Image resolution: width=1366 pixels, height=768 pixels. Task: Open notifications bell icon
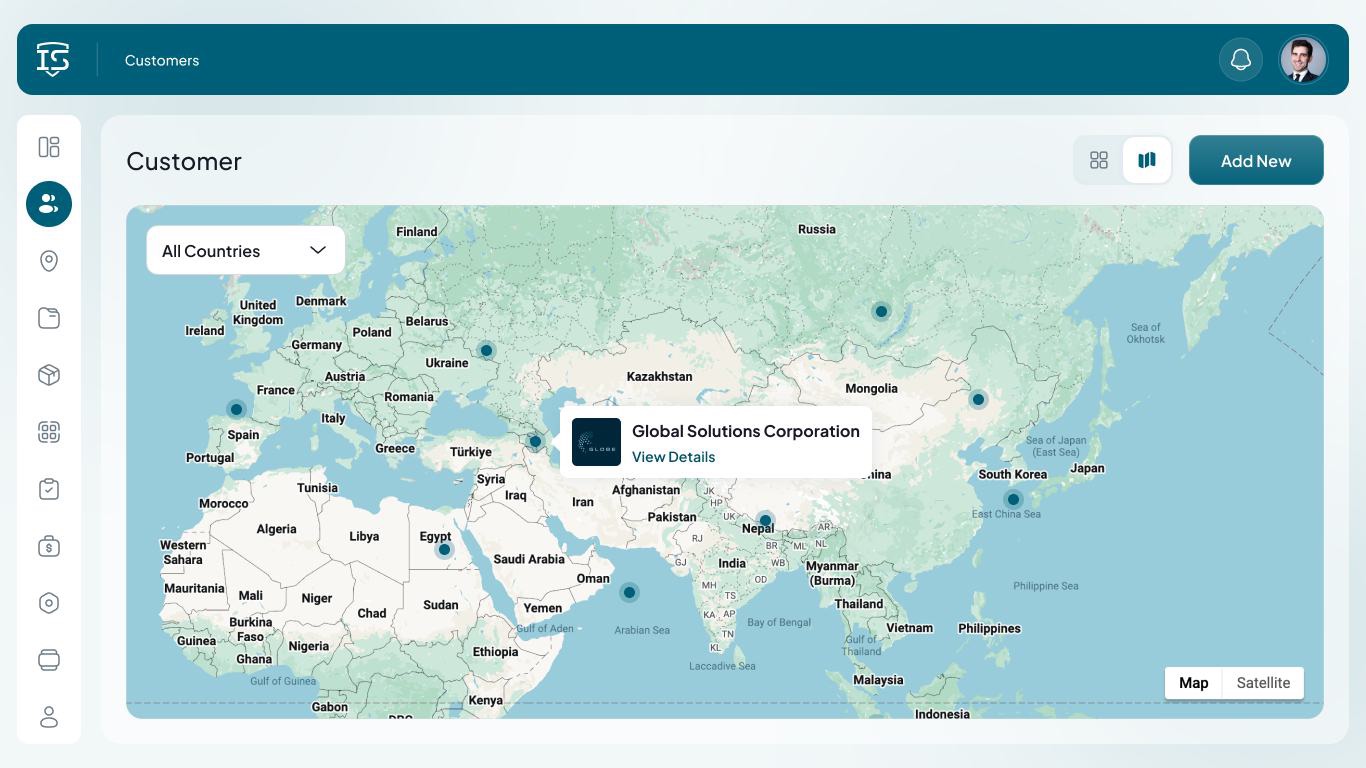click(1241, 60)
